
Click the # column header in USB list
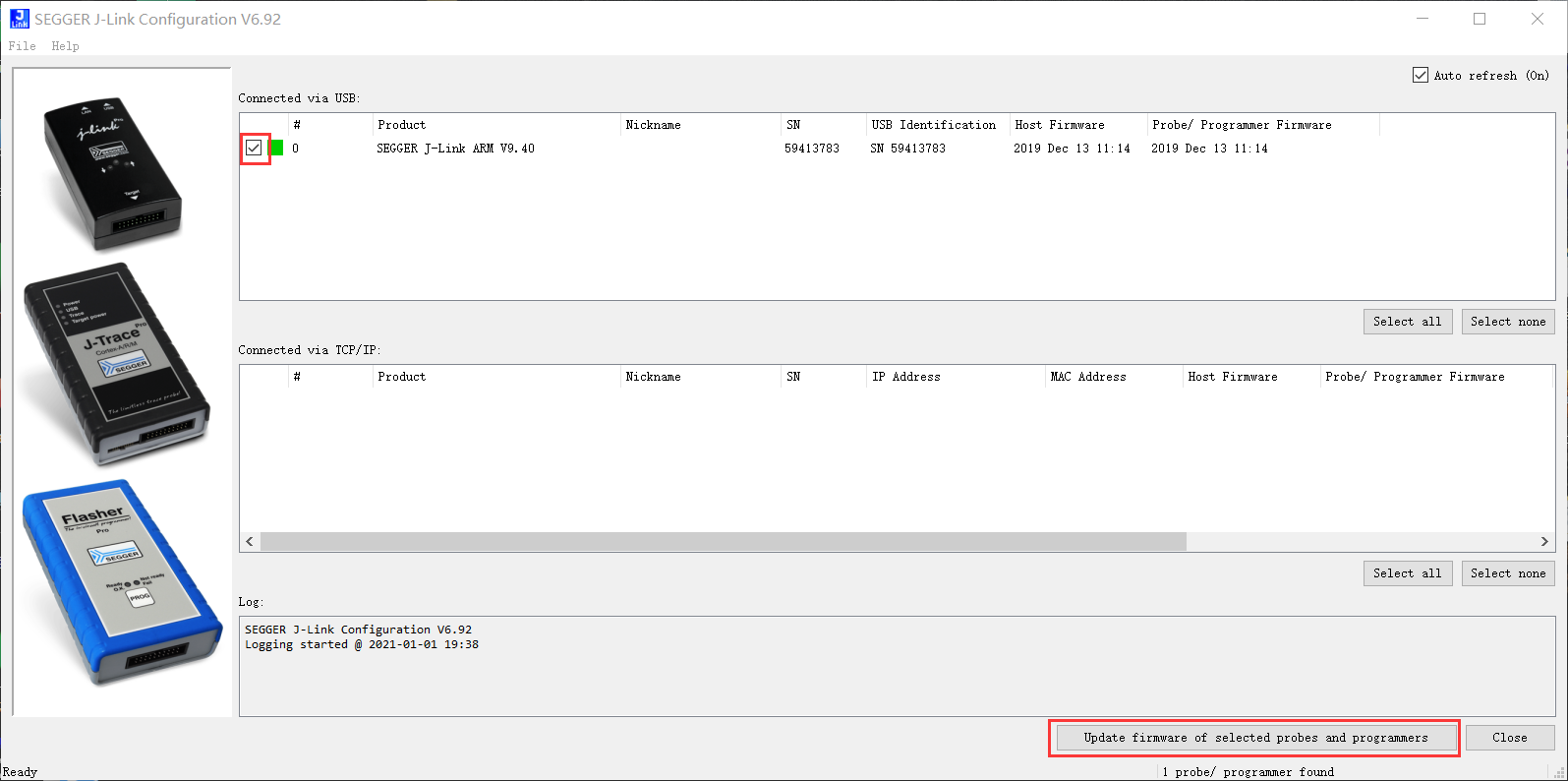330,125
